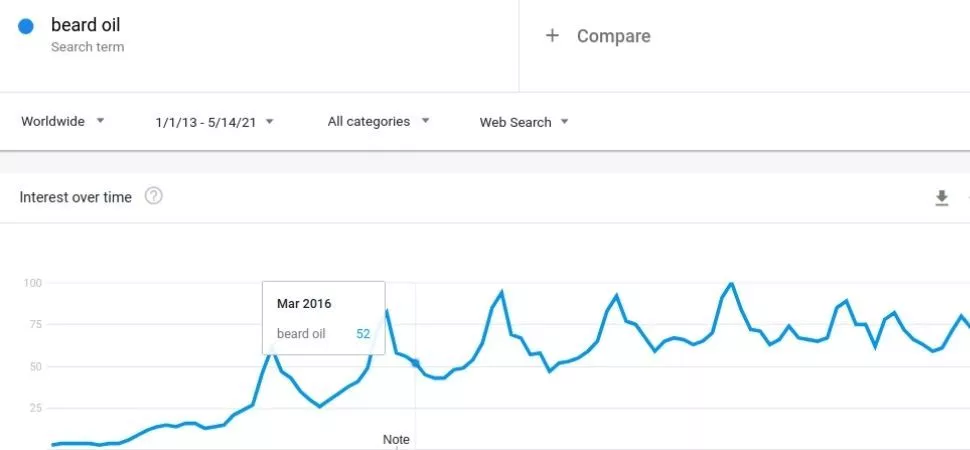This screenshot has width=970, height=450.
Task: Open the All categories dropdown
Action: (x=378, y=121)
